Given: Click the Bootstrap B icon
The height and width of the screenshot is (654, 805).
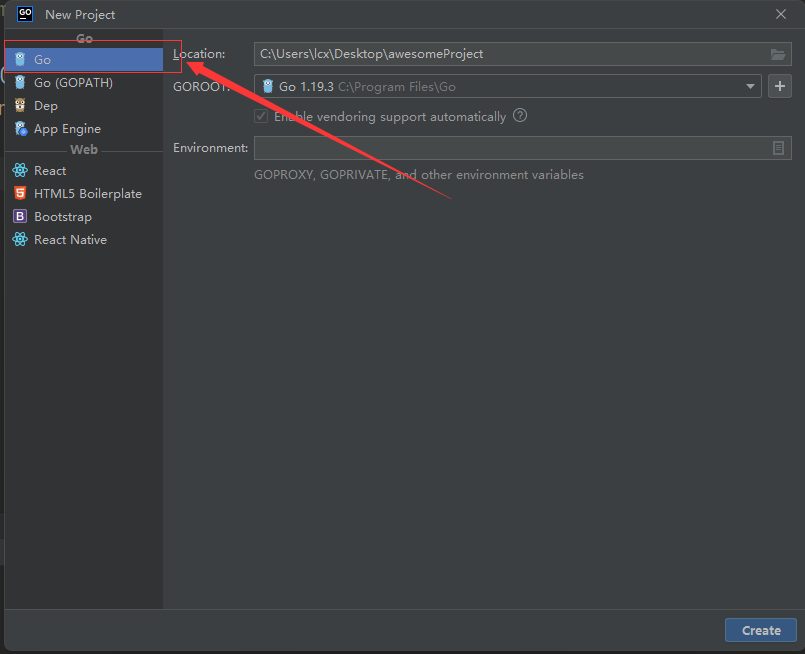Looking at the screenshot, I should [x=20, y=217].
